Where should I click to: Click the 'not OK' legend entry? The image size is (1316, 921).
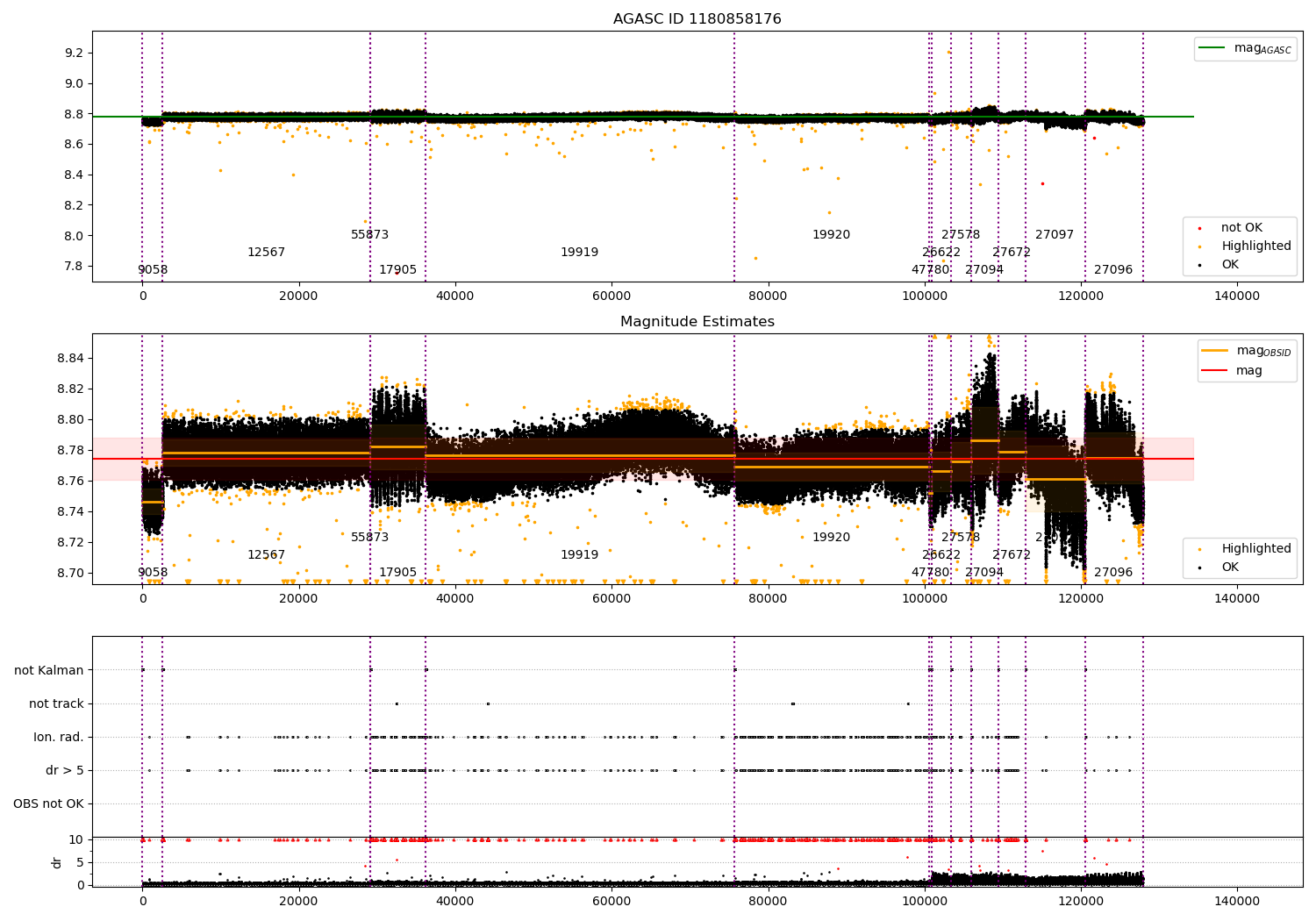[x=1241, y=228]
